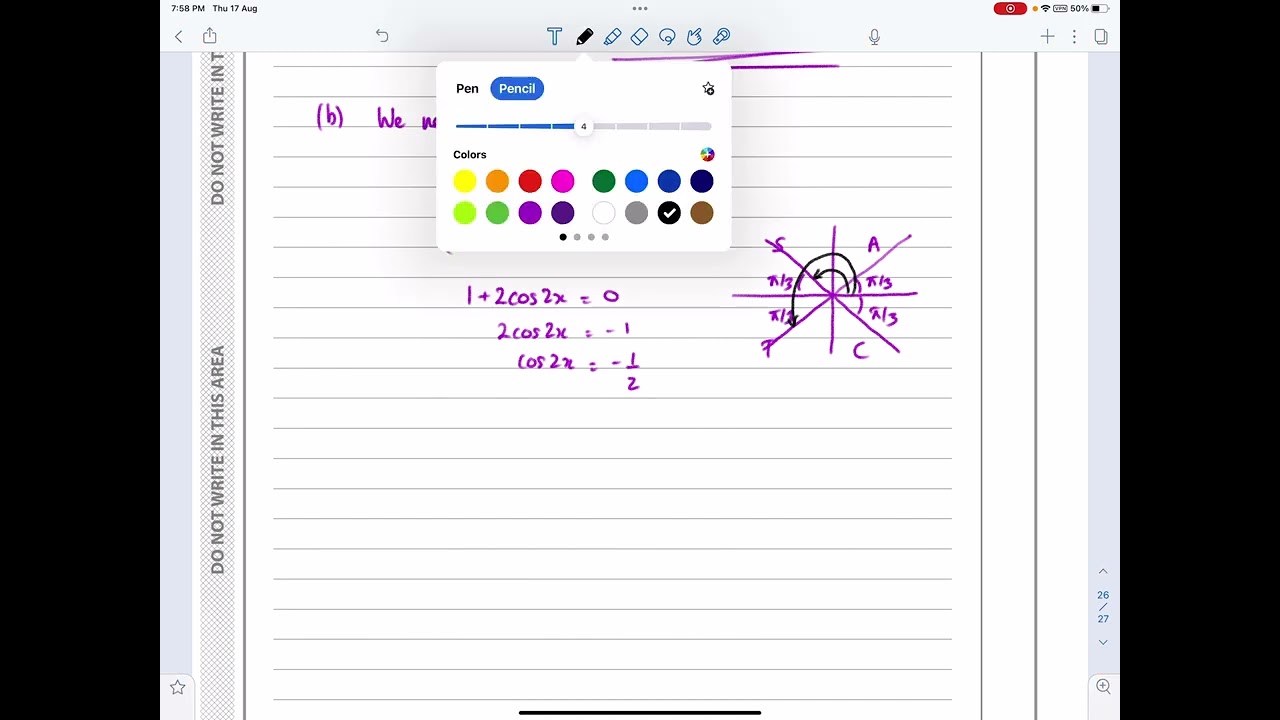This screenshot has height=720, width=1280.
Task: Pick the white color swatch
Action: point(604,213)
